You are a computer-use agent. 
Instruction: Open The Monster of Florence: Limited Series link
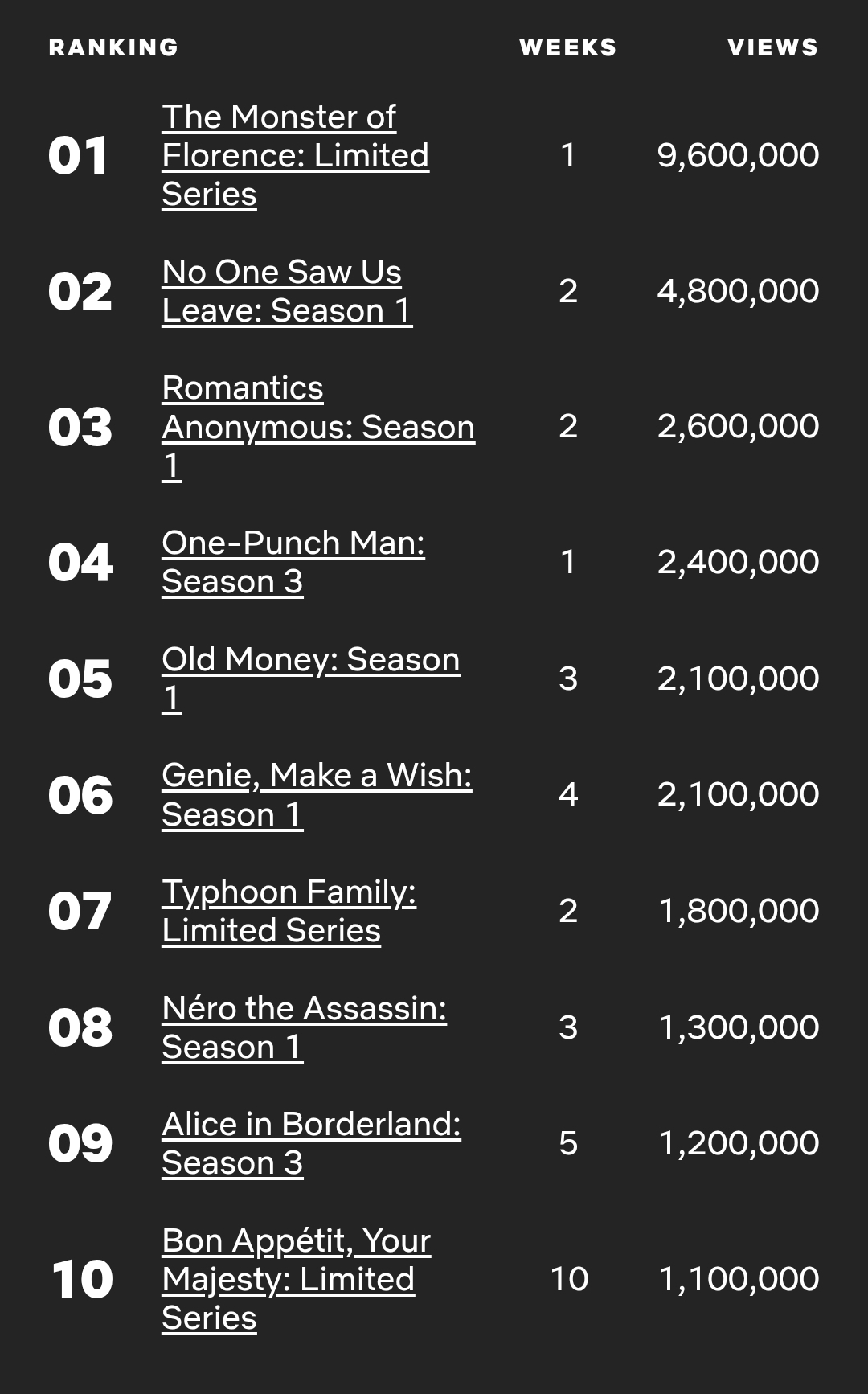pyautogui.click(x=295, y=155)
